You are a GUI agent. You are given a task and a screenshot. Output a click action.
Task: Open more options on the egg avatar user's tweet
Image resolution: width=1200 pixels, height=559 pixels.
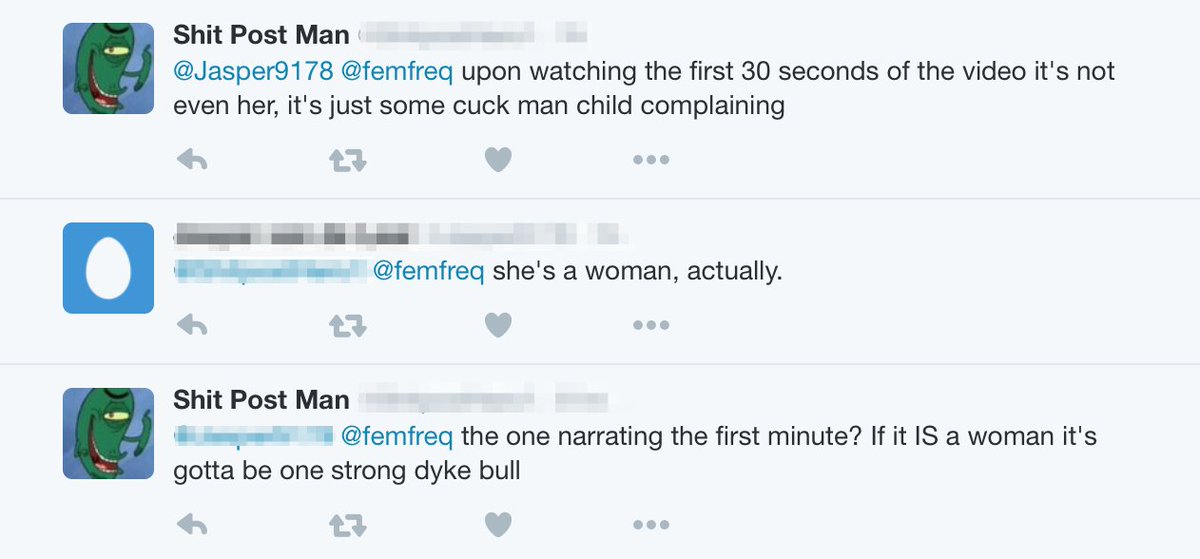650,323
